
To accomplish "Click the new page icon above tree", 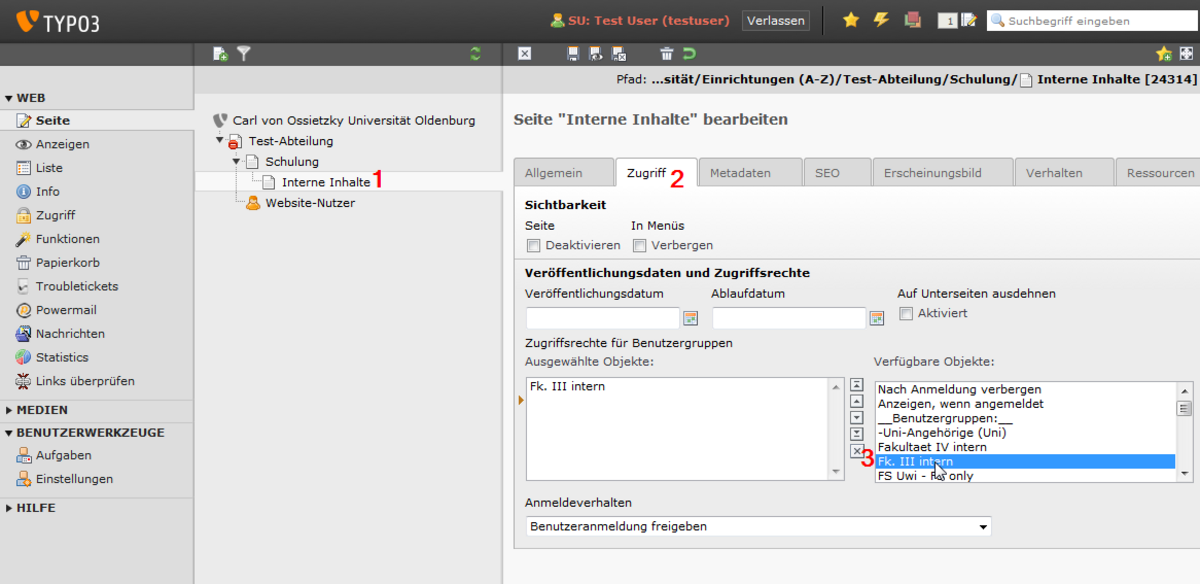I will click(220, 53).
